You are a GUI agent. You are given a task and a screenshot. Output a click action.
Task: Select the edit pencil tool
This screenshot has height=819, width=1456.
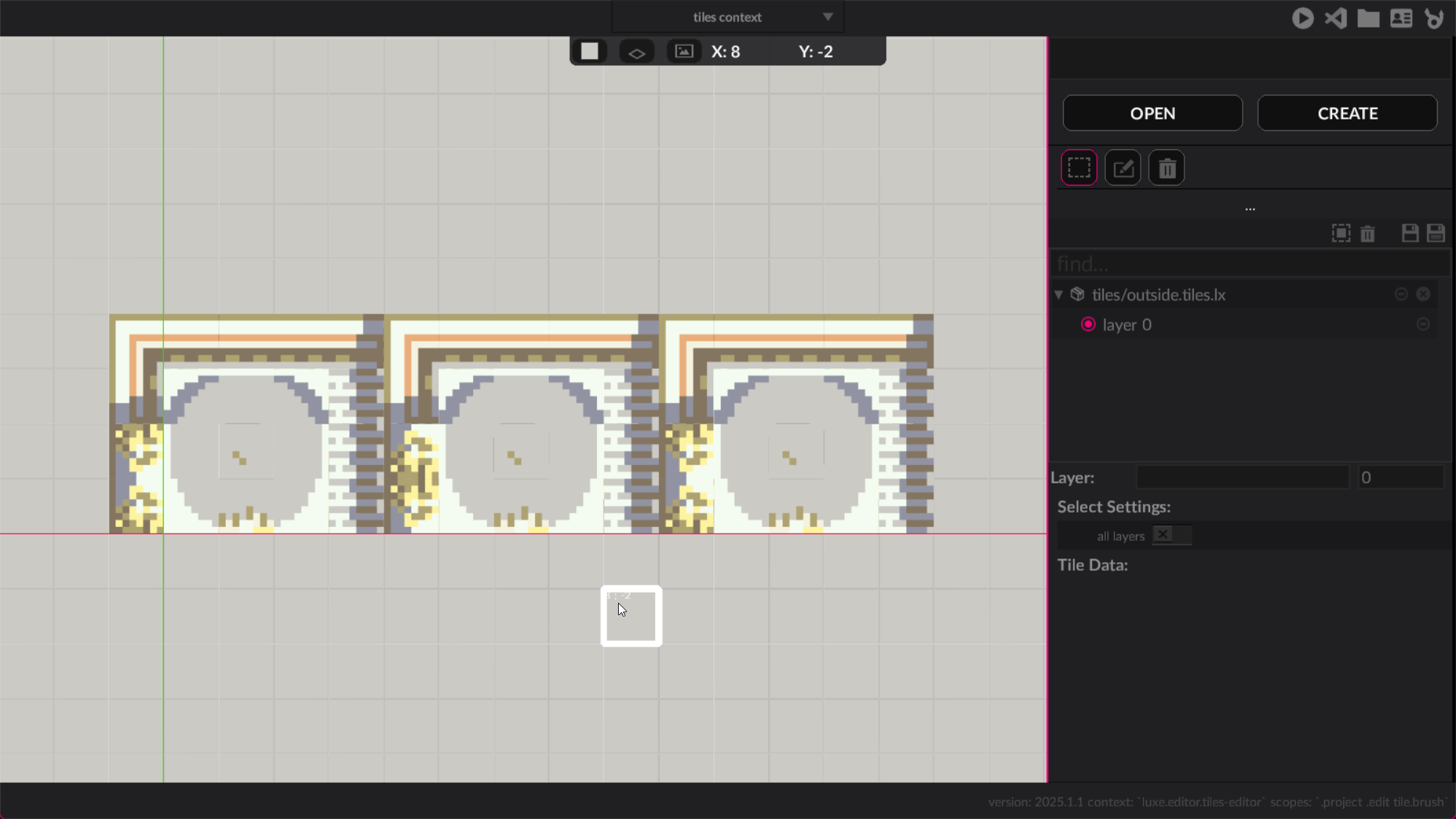pos(1123,168)
